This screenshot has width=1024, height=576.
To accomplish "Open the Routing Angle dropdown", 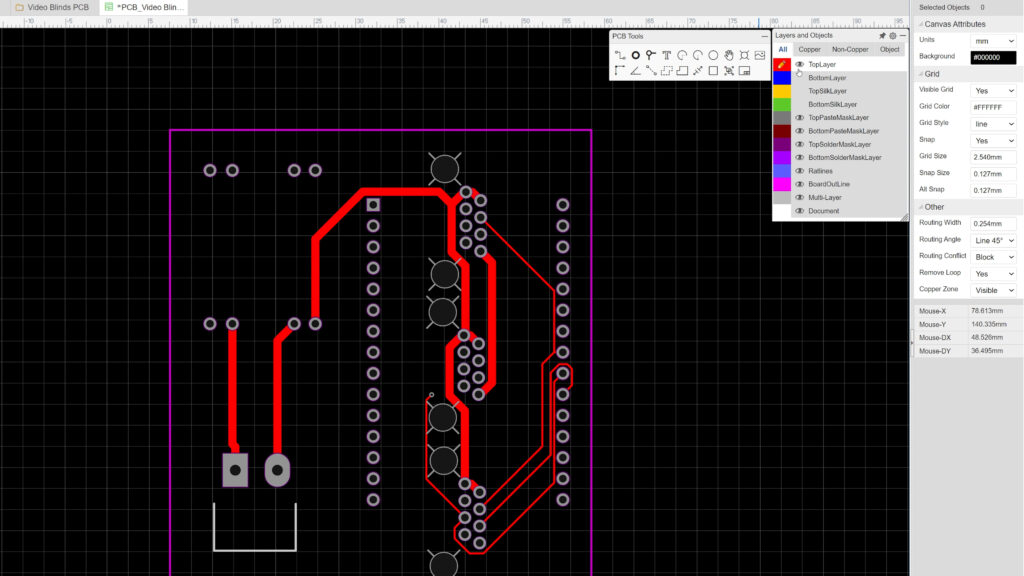I will click(x=993, y=239).
